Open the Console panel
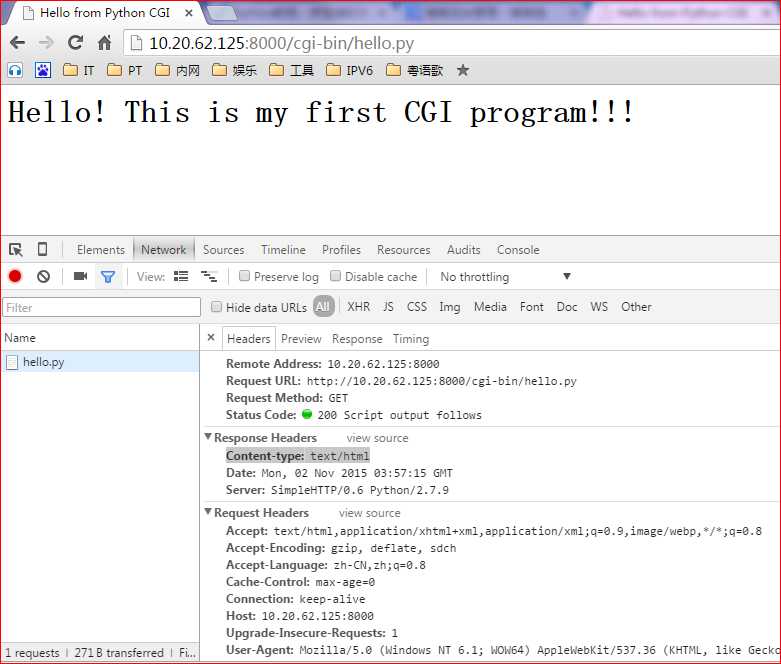The height and width of the screenshot is (664, 781). (x=518, y=250)
